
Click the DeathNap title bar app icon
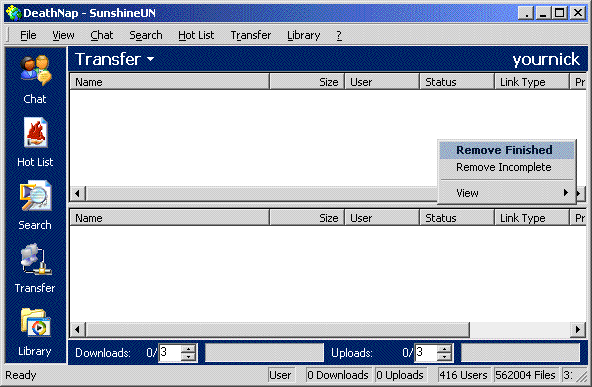14,13
